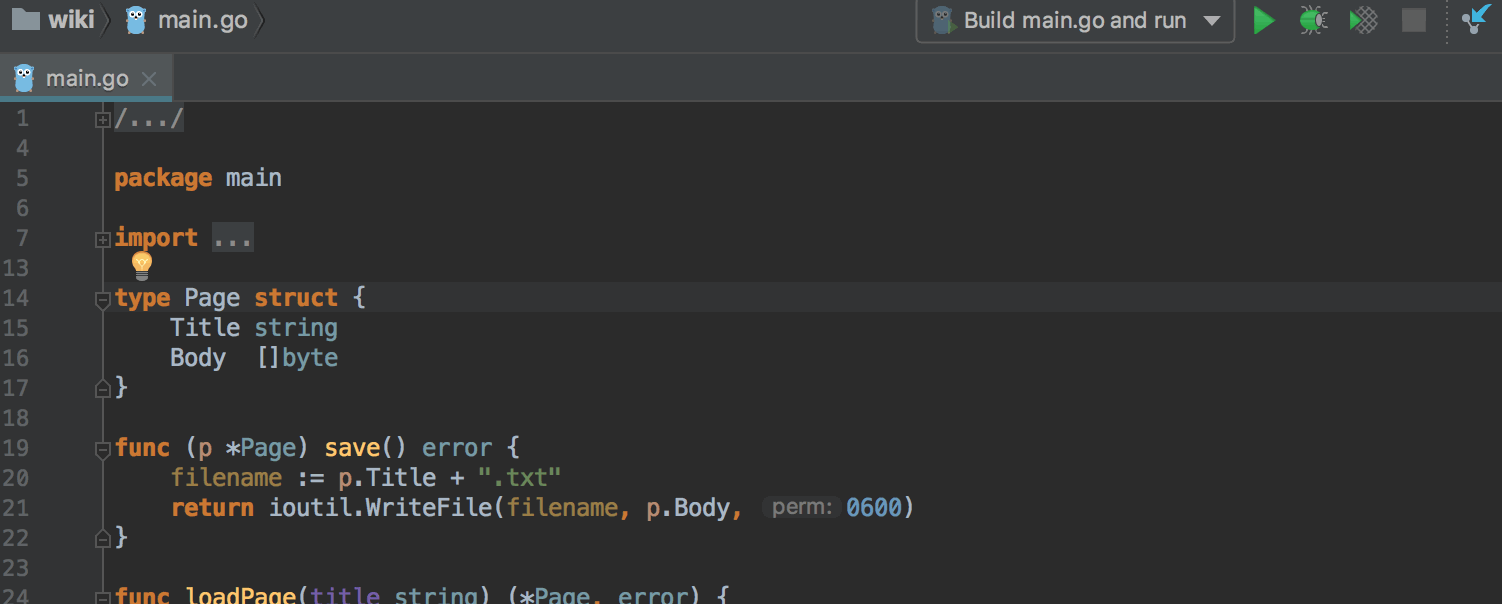
Task: Click the 0600 literal value
Action: pyautogui.click(x=874, y=507)
